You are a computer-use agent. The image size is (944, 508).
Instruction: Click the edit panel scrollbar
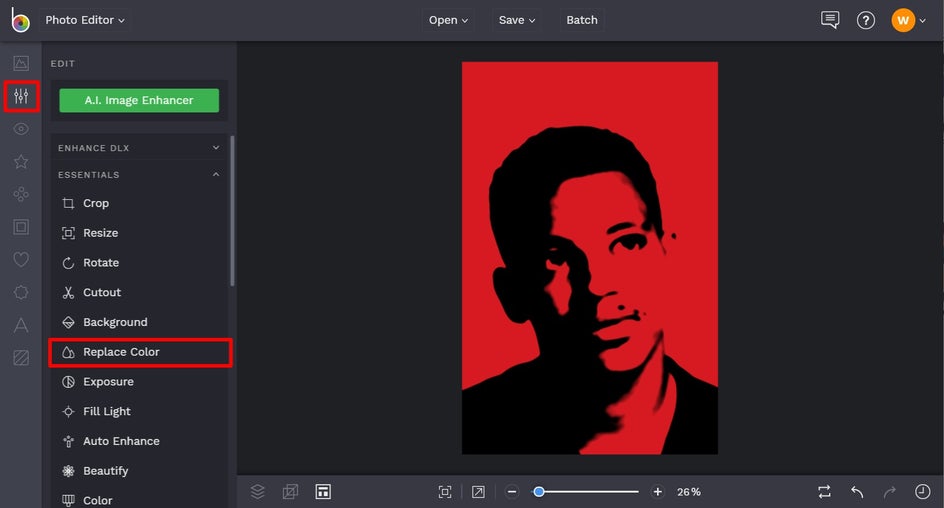click(x=232, y=211)
